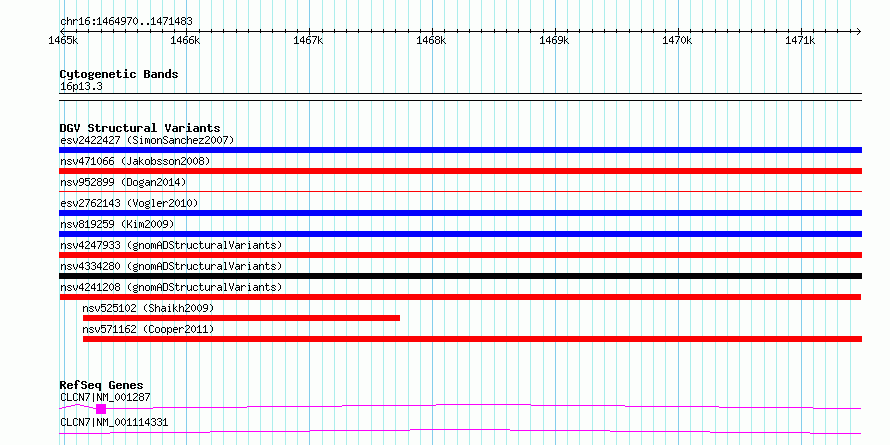Open the CLCN7|NM_001287 gene label
Viewport: 890px width, 445px height.
tap(105, 397)
